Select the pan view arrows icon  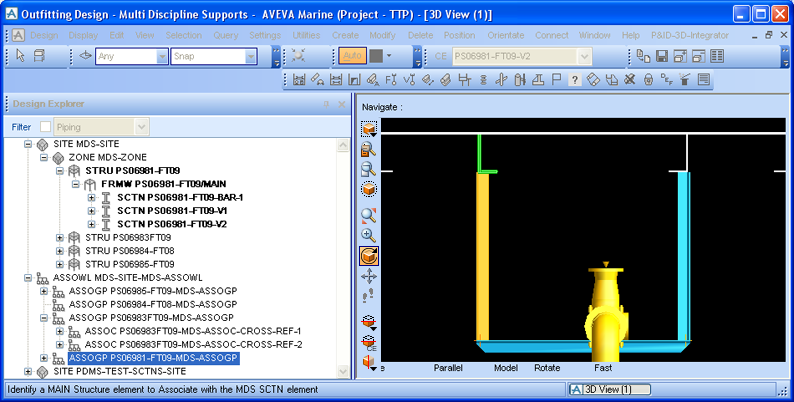[368, 276]
